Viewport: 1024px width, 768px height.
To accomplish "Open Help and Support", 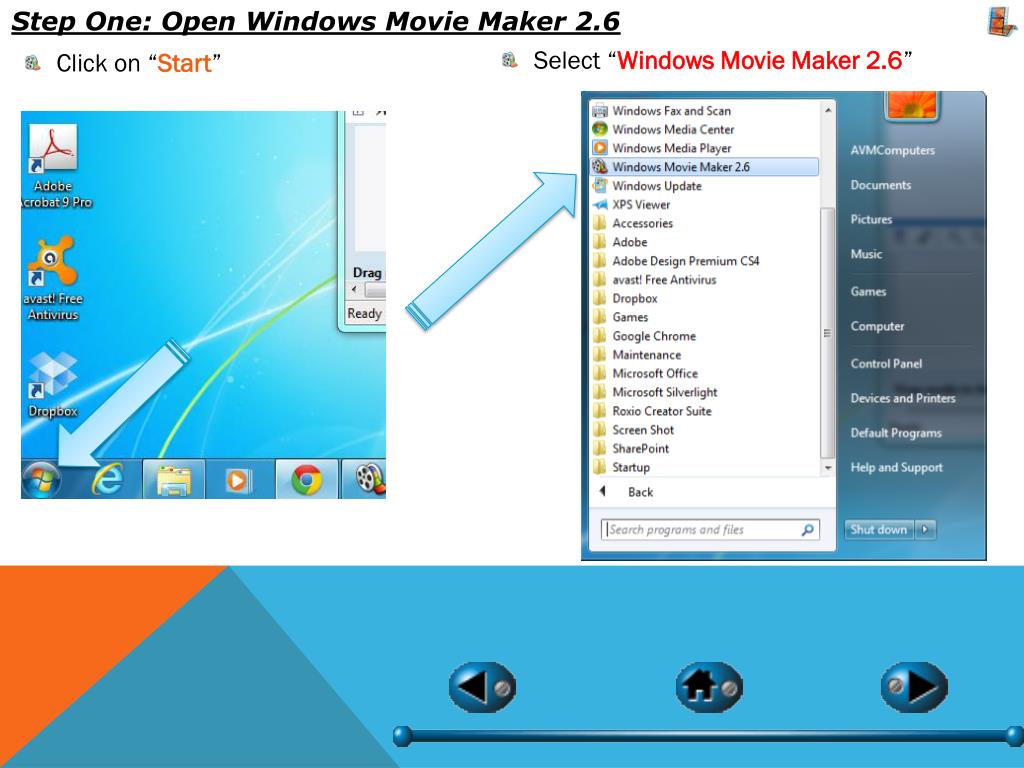I will [x=897, y=468].
